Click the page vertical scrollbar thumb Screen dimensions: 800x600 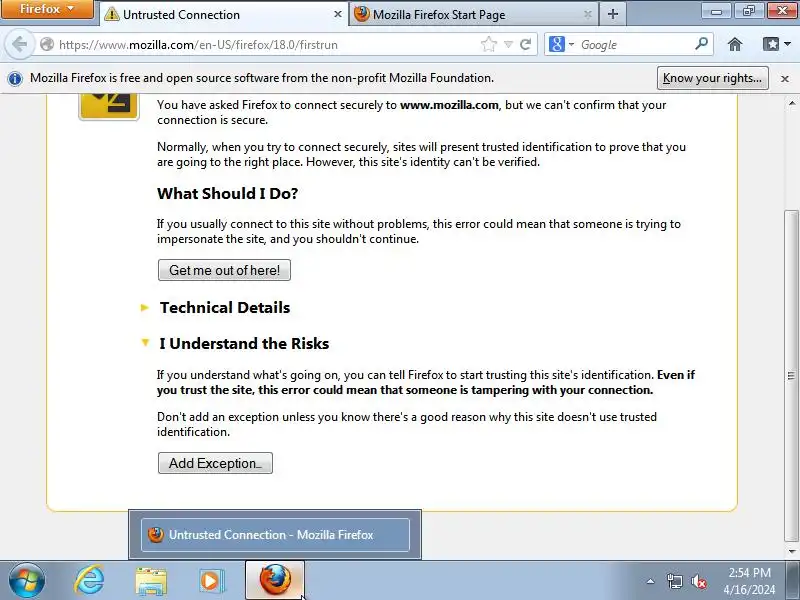[791, 376]
